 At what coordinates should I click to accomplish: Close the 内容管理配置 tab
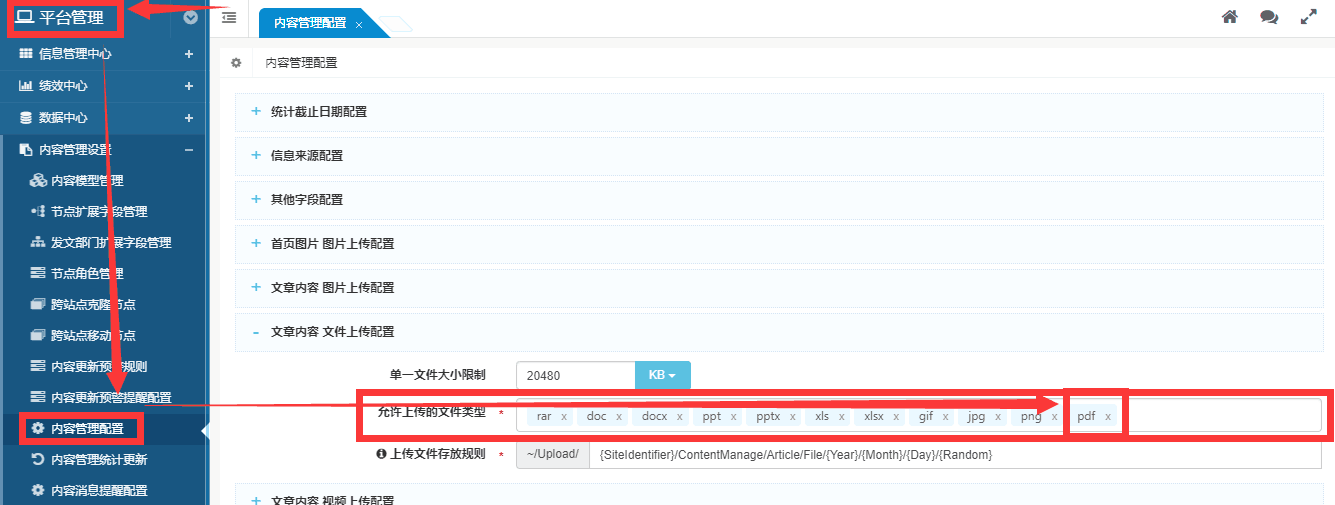point(359,24)
